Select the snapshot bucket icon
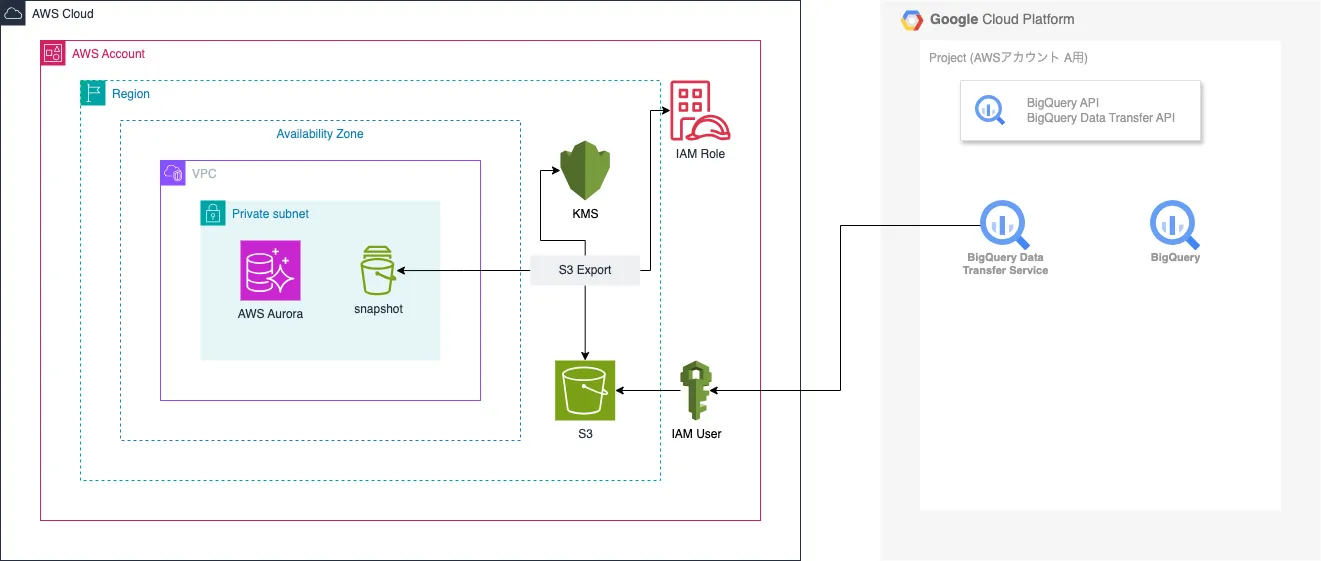Image resolution: width=1321 pixels, height=561 pixels. (x=378, y=271)
